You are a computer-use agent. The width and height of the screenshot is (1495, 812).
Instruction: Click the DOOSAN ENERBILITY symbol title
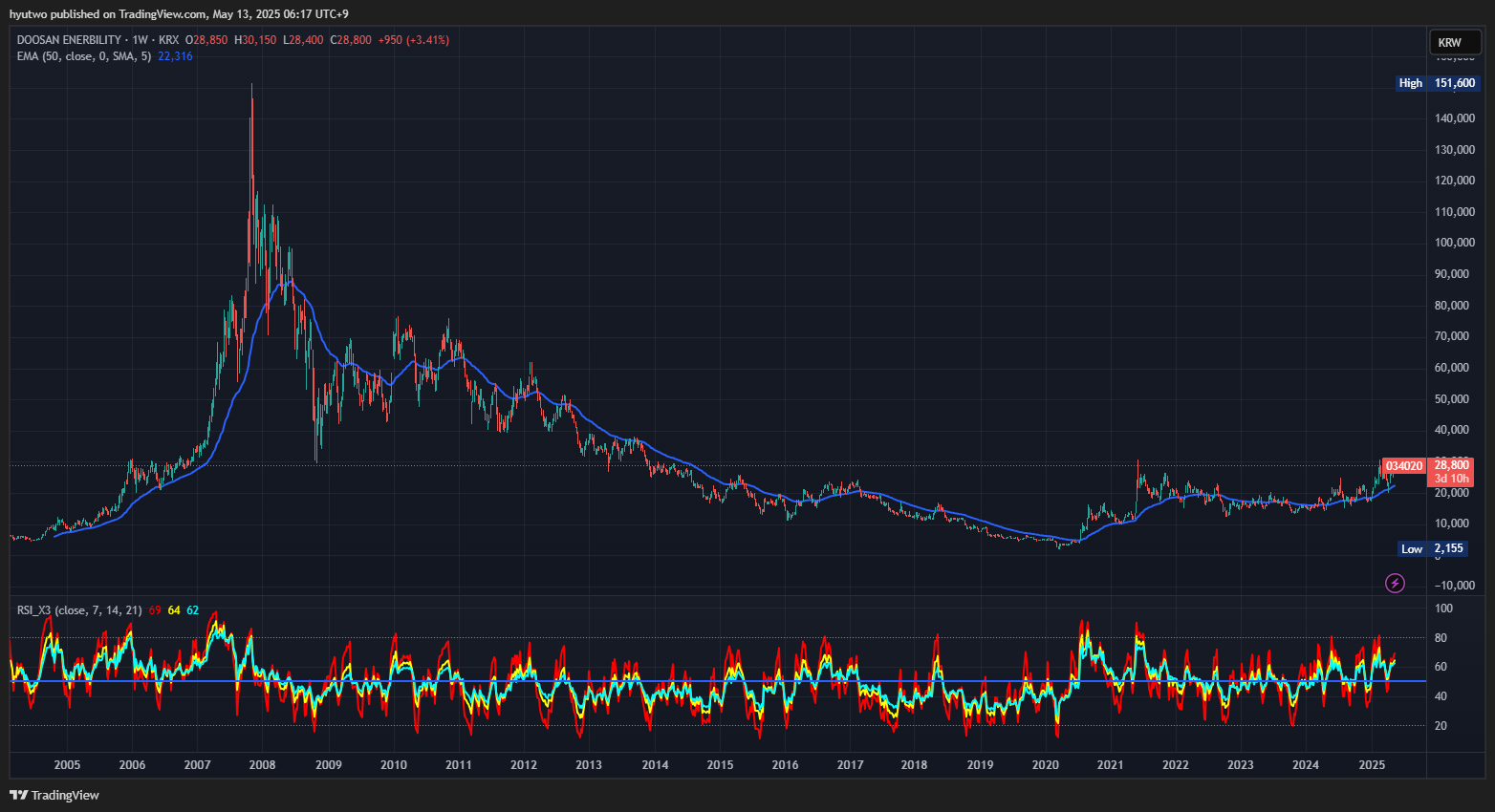[x=69, y=40]
